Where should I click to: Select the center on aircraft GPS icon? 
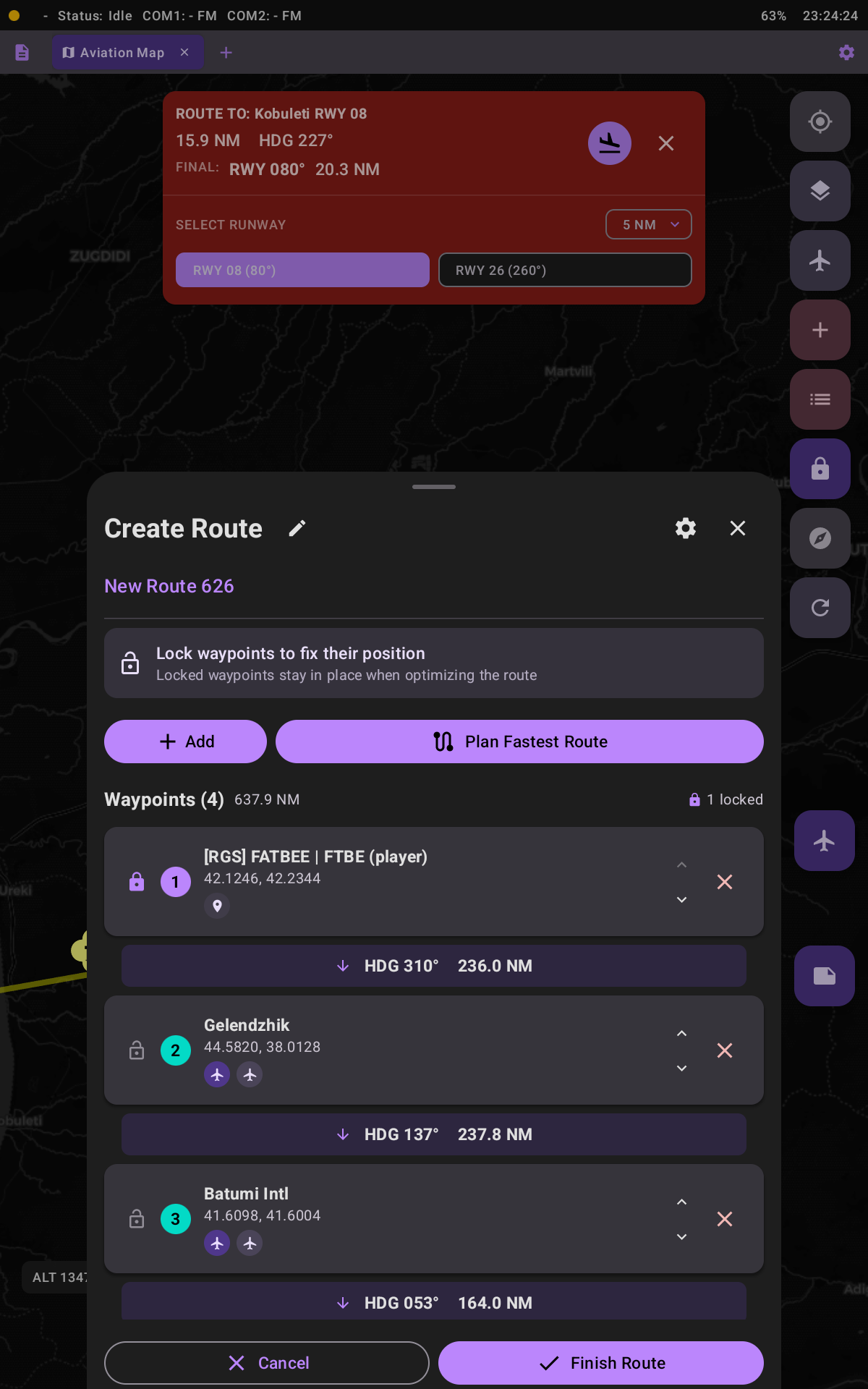820,122
